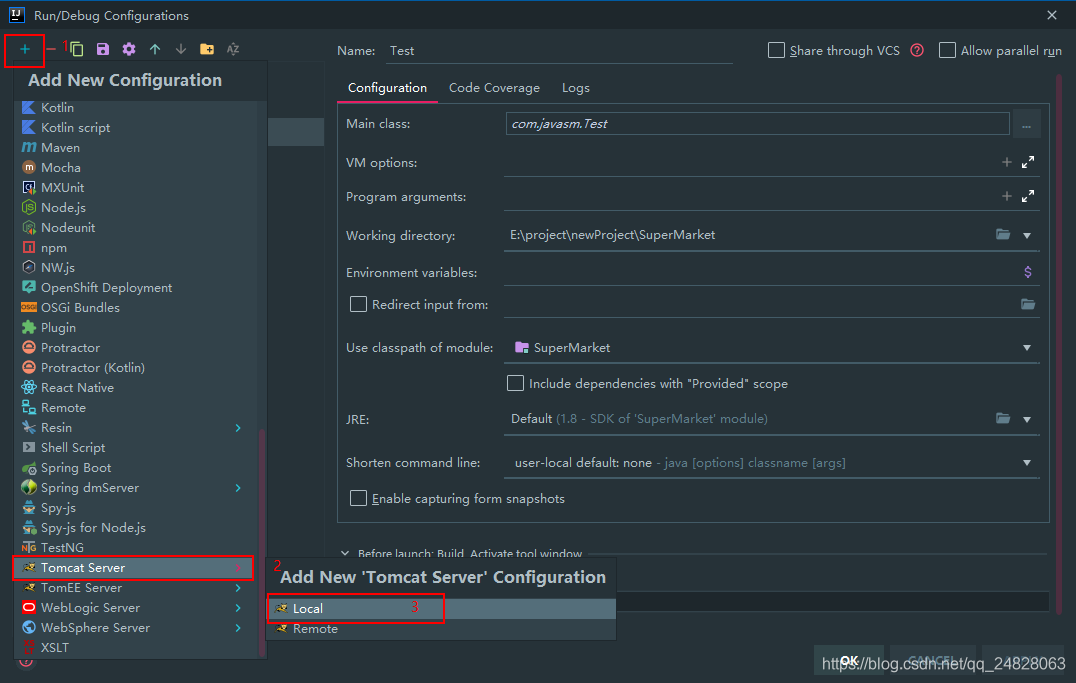Open the JRE dropdown arrow
This screenshot has height=683, width=1076.
(x=1027, y=419)
